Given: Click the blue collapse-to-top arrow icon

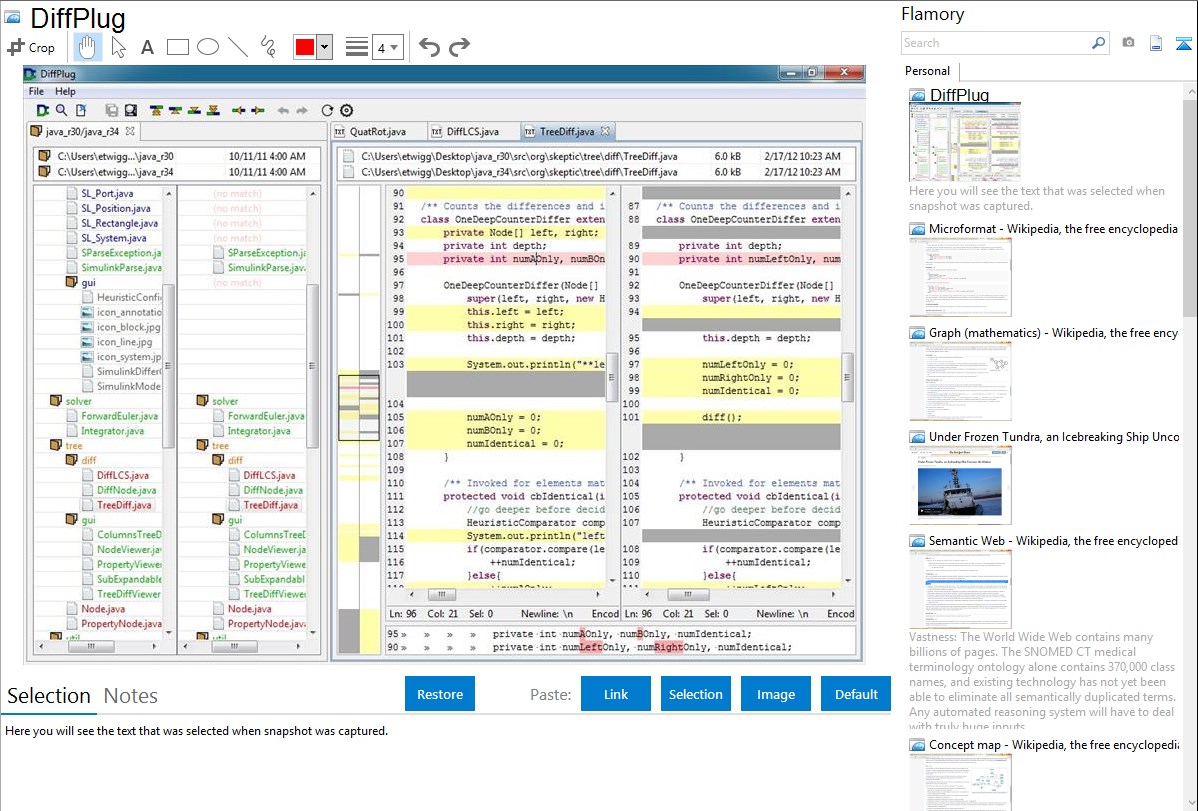Looking at the screenshot, I should coord(1183,44).
